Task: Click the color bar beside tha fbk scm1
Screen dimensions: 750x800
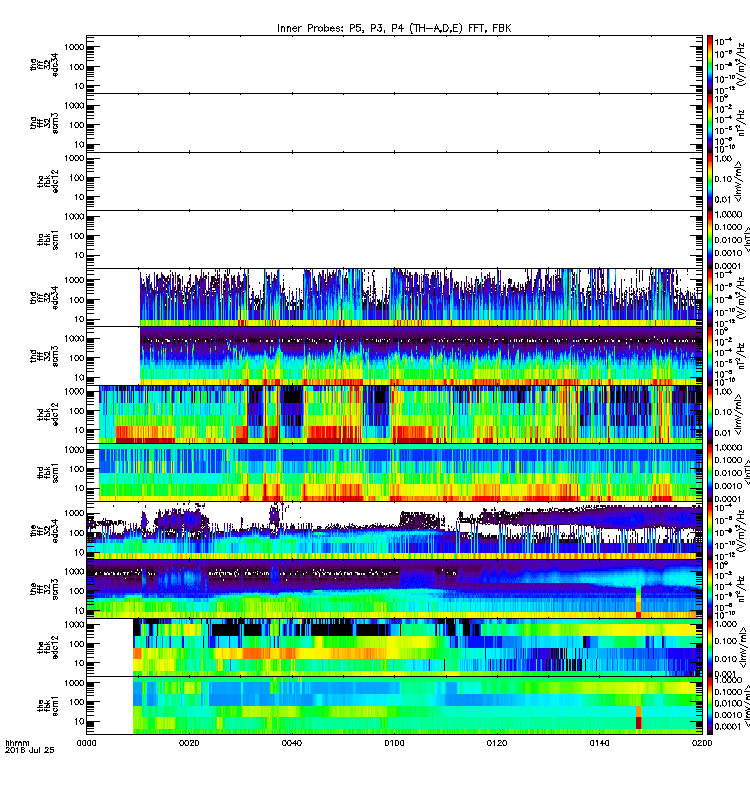Action: tap(710, 239)
